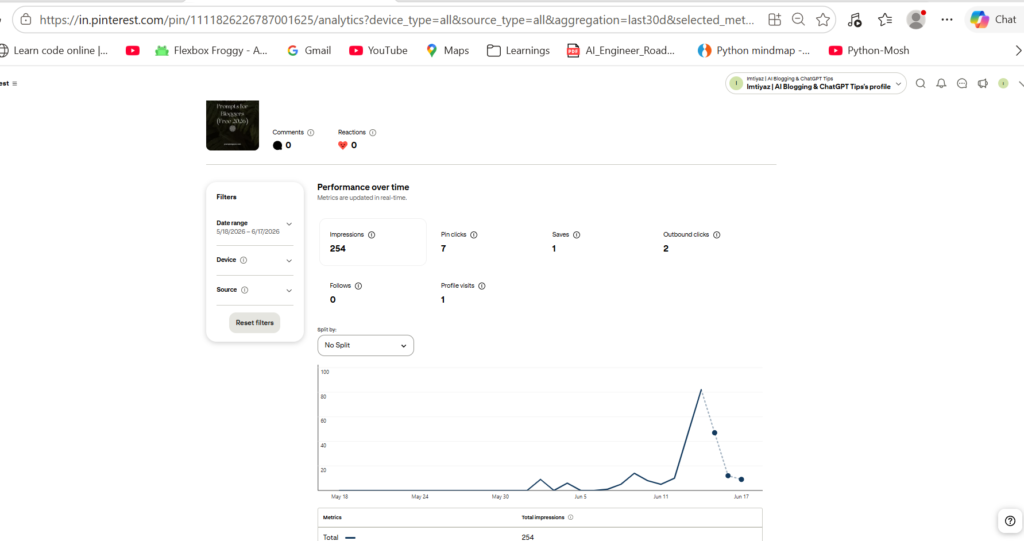Viewport: 1024px width, 541px height.
Task: Open the Pinterest megaphone updates icon
Action: (x=982, y=84)
